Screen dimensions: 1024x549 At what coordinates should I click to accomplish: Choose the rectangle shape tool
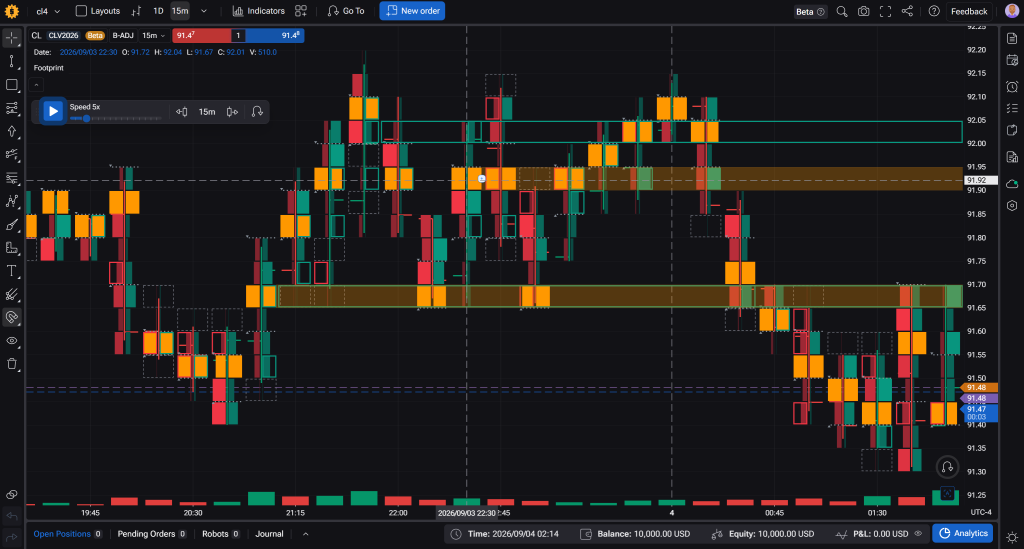(x=12, y=85)
